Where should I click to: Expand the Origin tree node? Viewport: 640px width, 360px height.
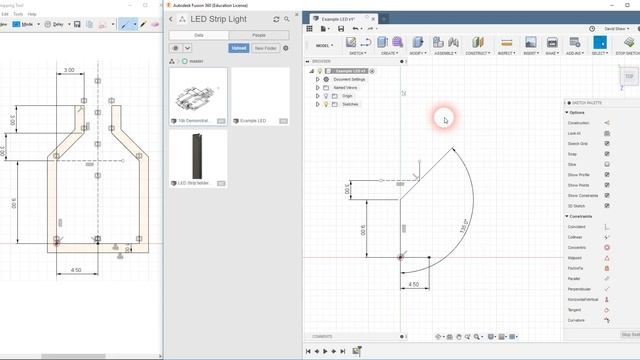pos(318,96)
